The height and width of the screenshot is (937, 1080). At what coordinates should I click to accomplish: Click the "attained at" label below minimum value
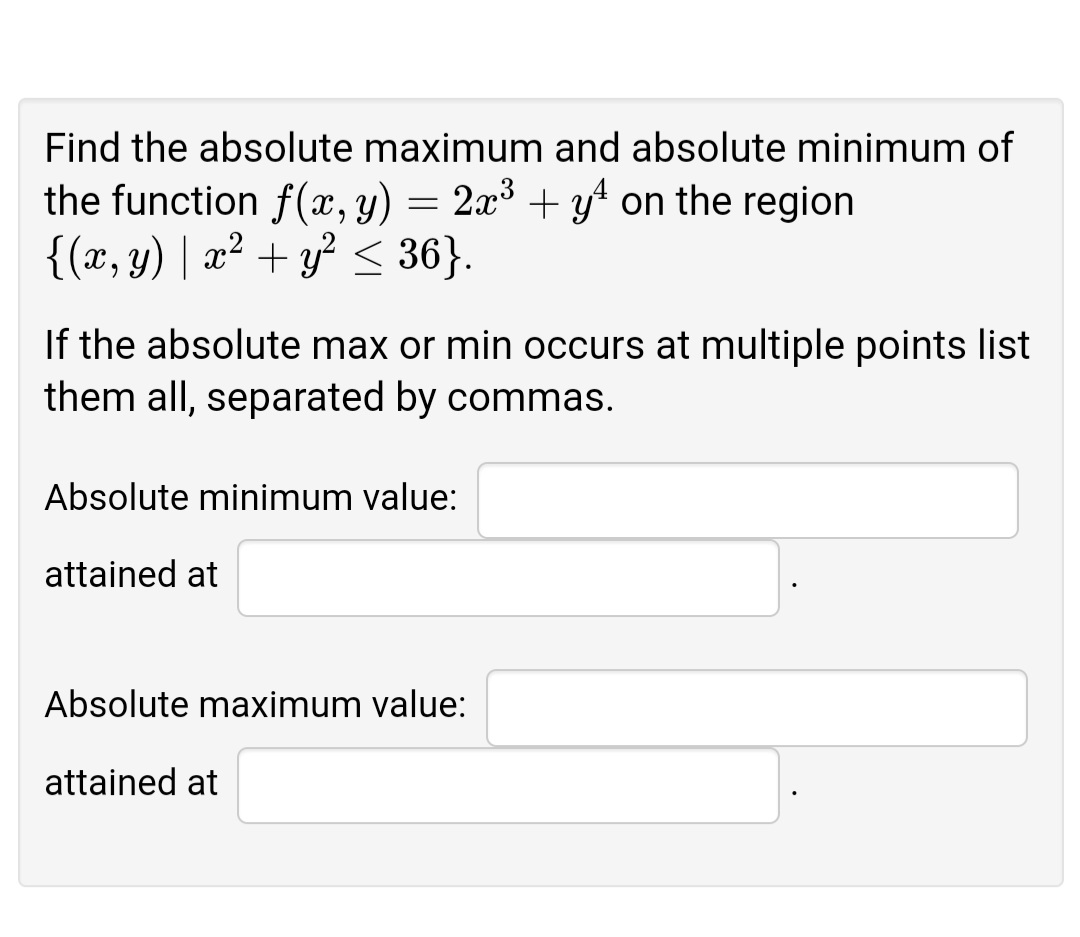coord(131,575)
